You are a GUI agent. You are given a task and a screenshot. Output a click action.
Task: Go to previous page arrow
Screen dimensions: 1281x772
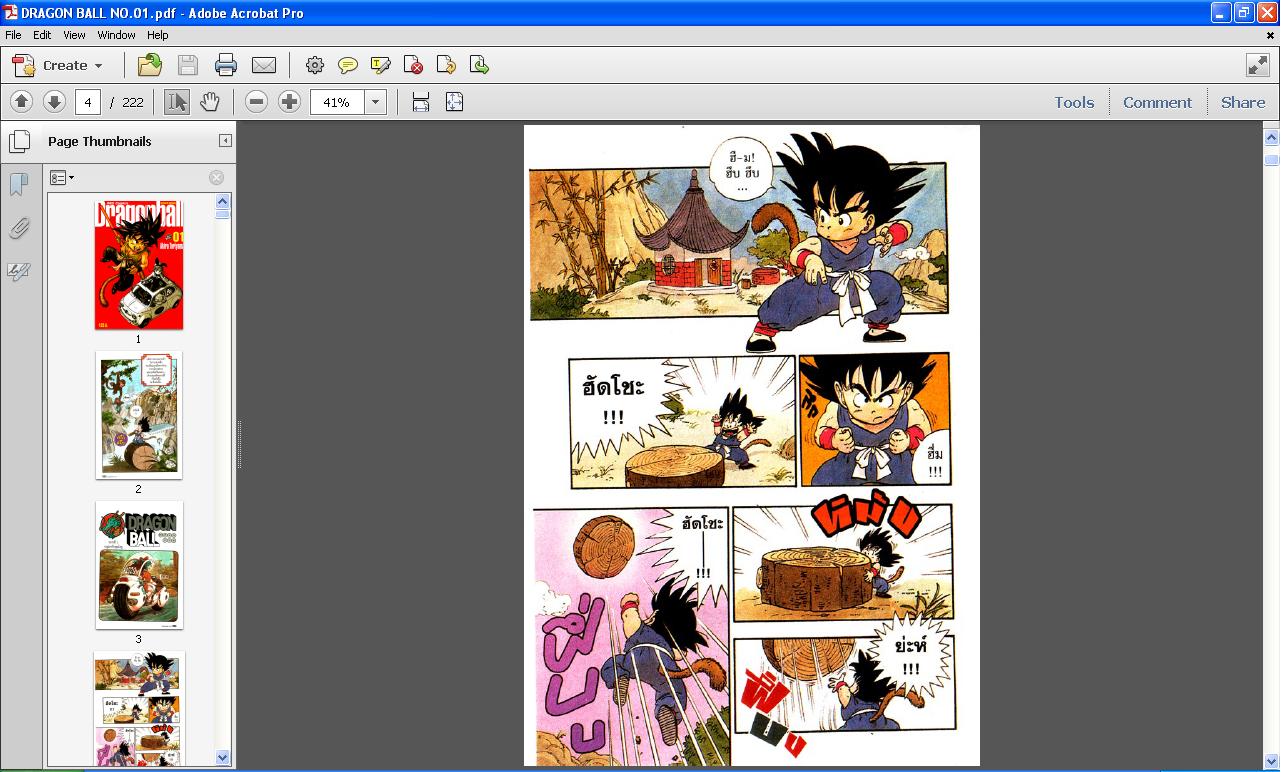pyautogui.click(x=21, y=101)
